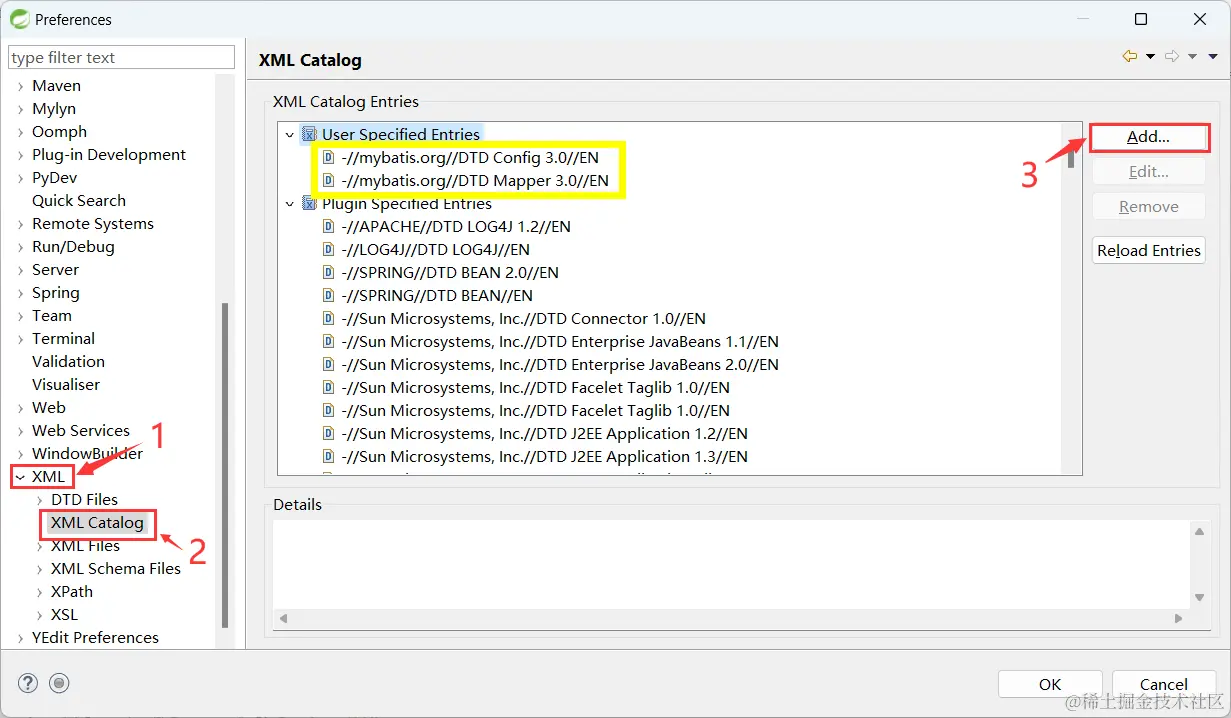The width and height of the screenshot is (1231, 718).
Task: Click icon beside SPRING//DTD BEAN//EN
Action: [x=328, y=296]
